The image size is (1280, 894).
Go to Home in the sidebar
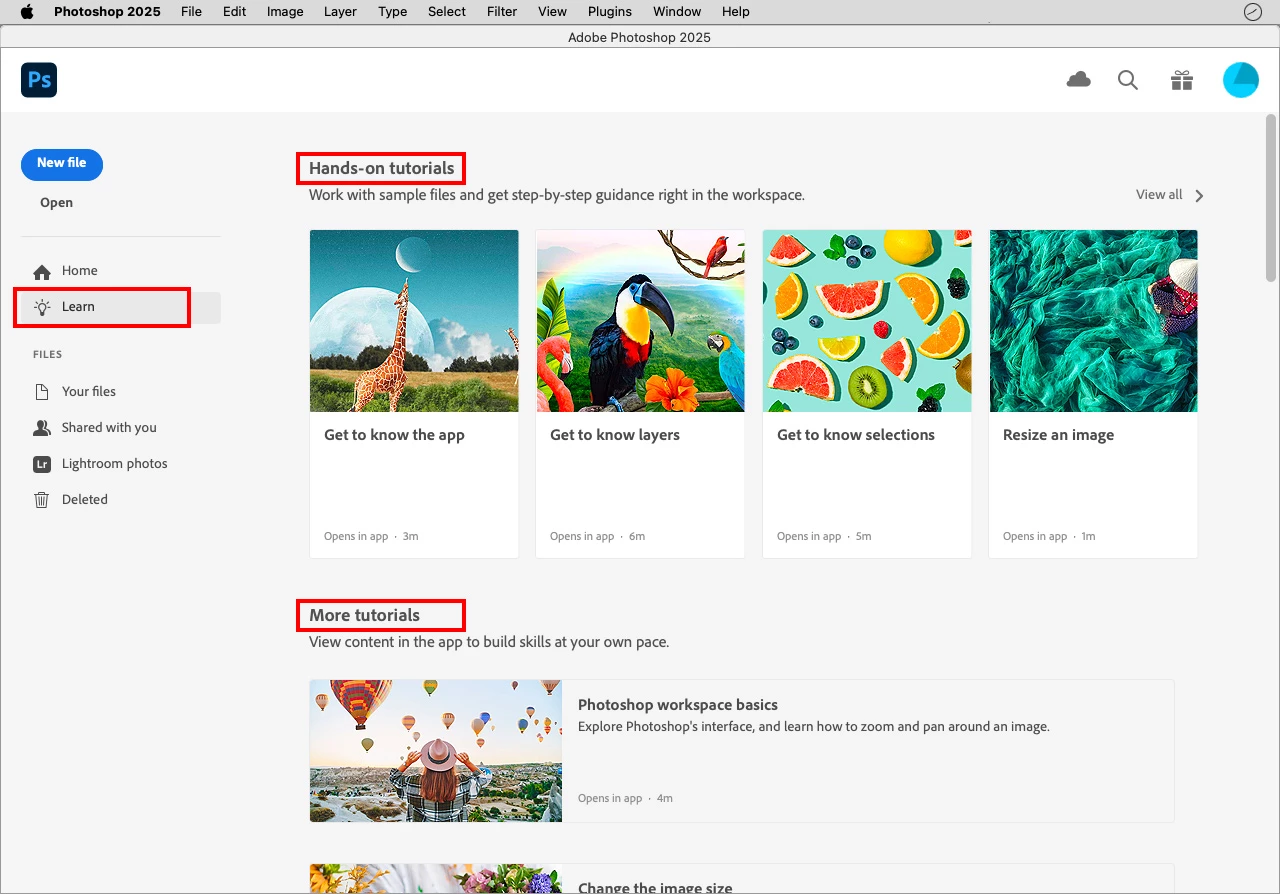120,271
